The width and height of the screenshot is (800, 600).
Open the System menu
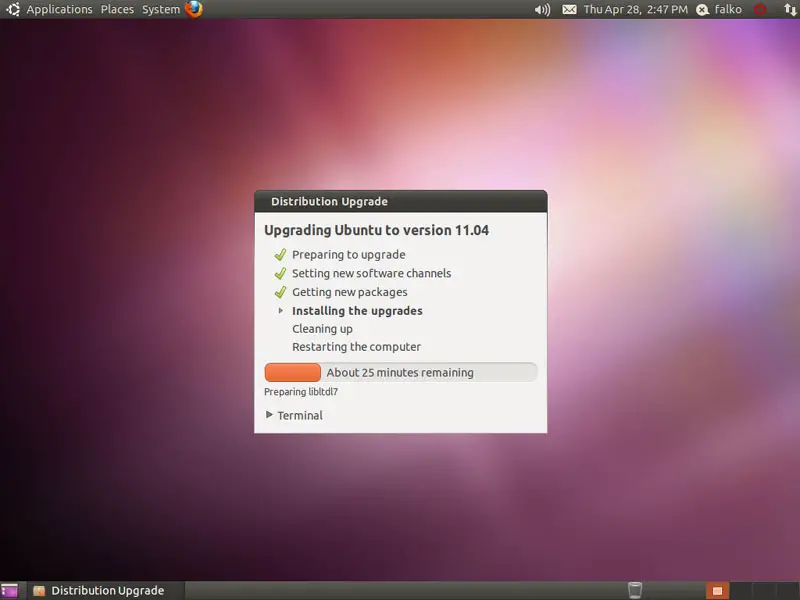[161, 9]
